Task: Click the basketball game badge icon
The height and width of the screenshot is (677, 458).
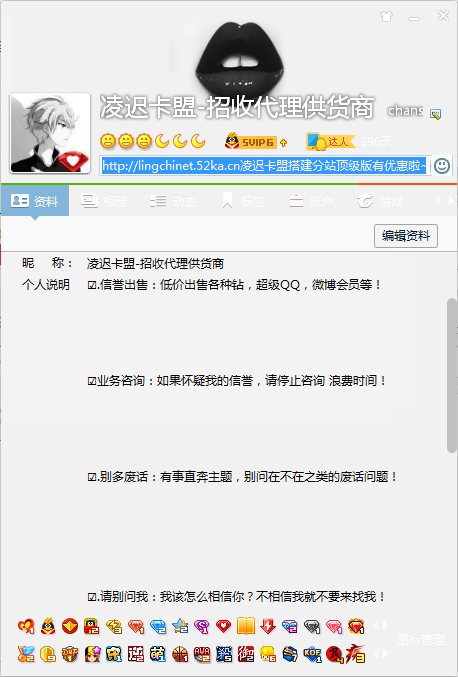Action: (180, 654)
